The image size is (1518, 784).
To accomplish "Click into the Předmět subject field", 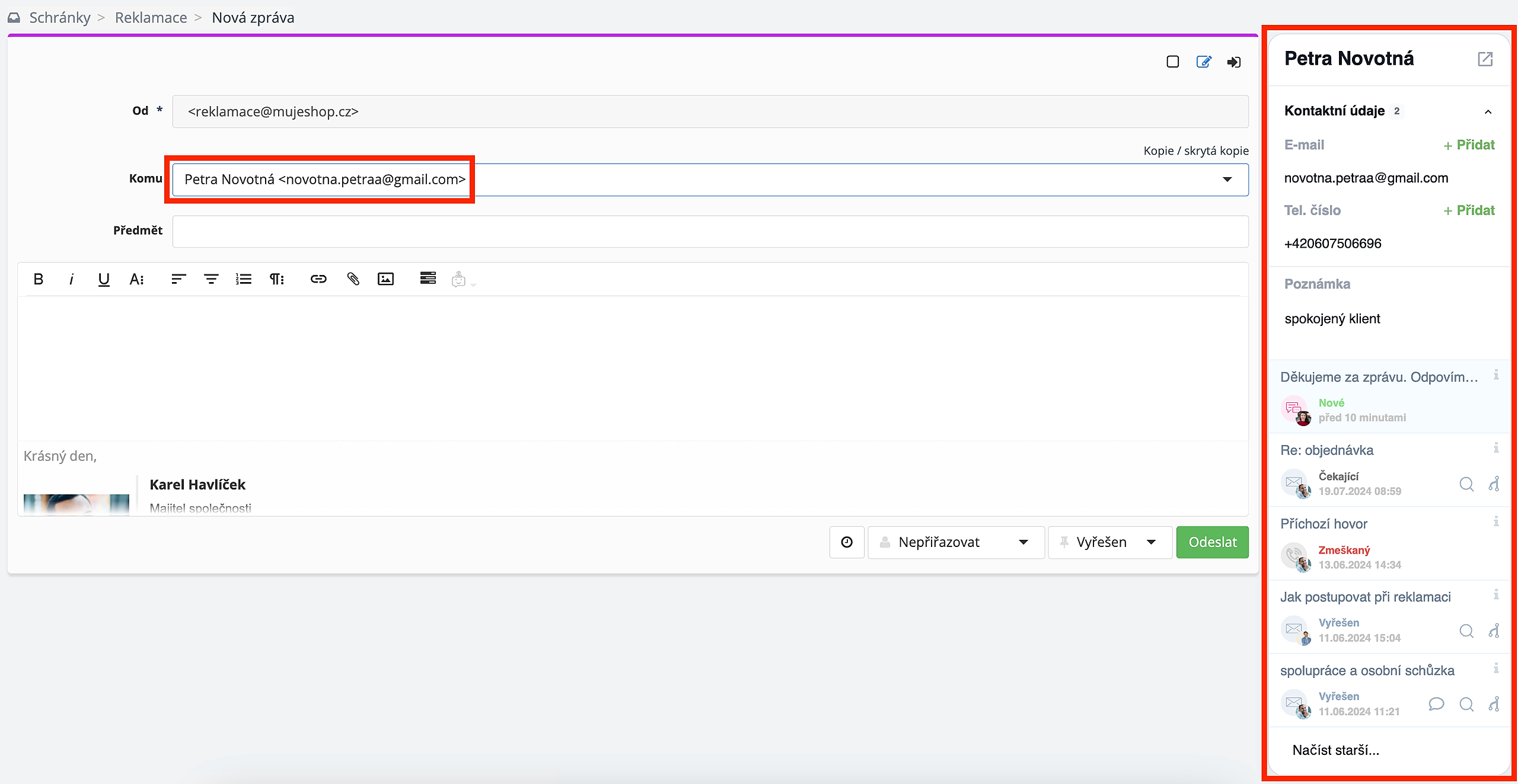I will (710, 231).
